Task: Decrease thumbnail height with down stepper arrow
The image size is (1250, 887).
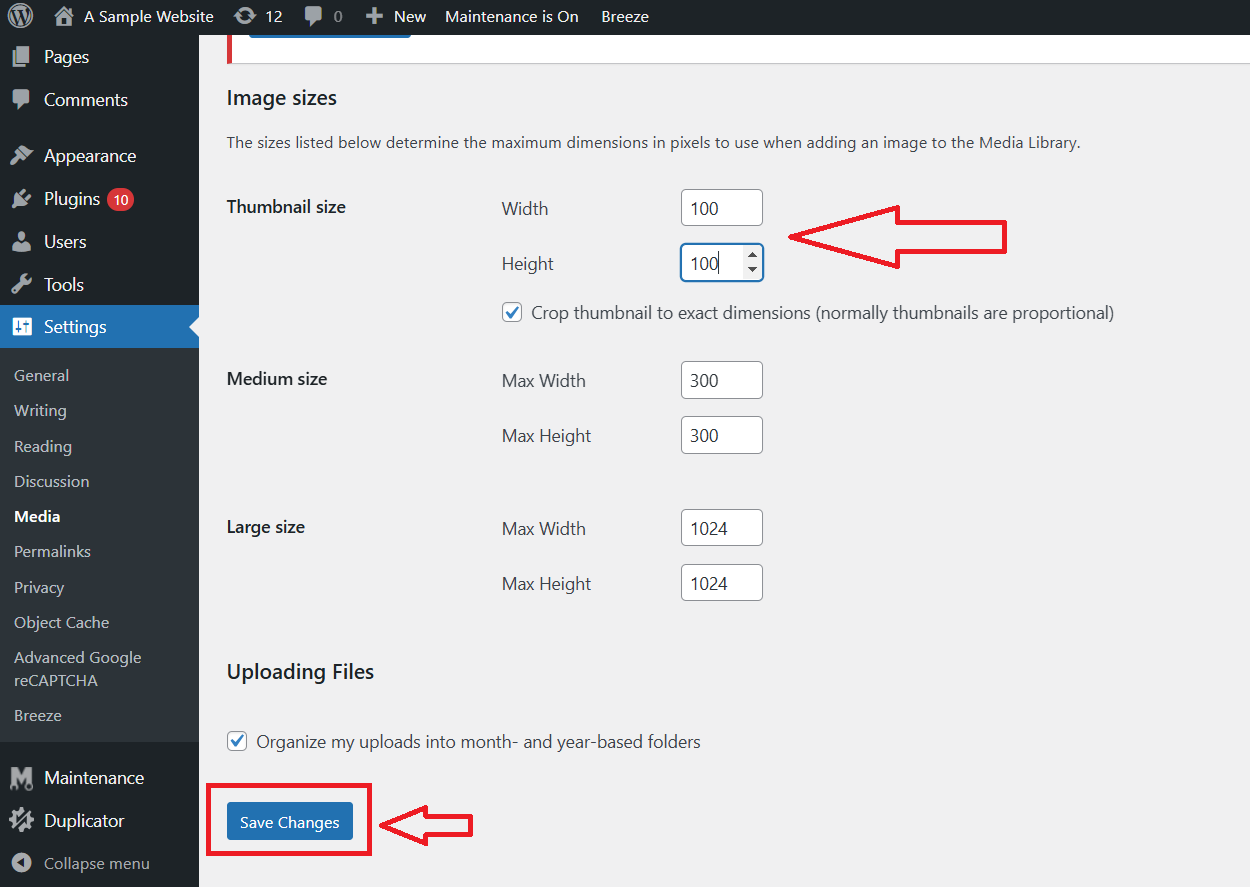Action: point(752,270)
